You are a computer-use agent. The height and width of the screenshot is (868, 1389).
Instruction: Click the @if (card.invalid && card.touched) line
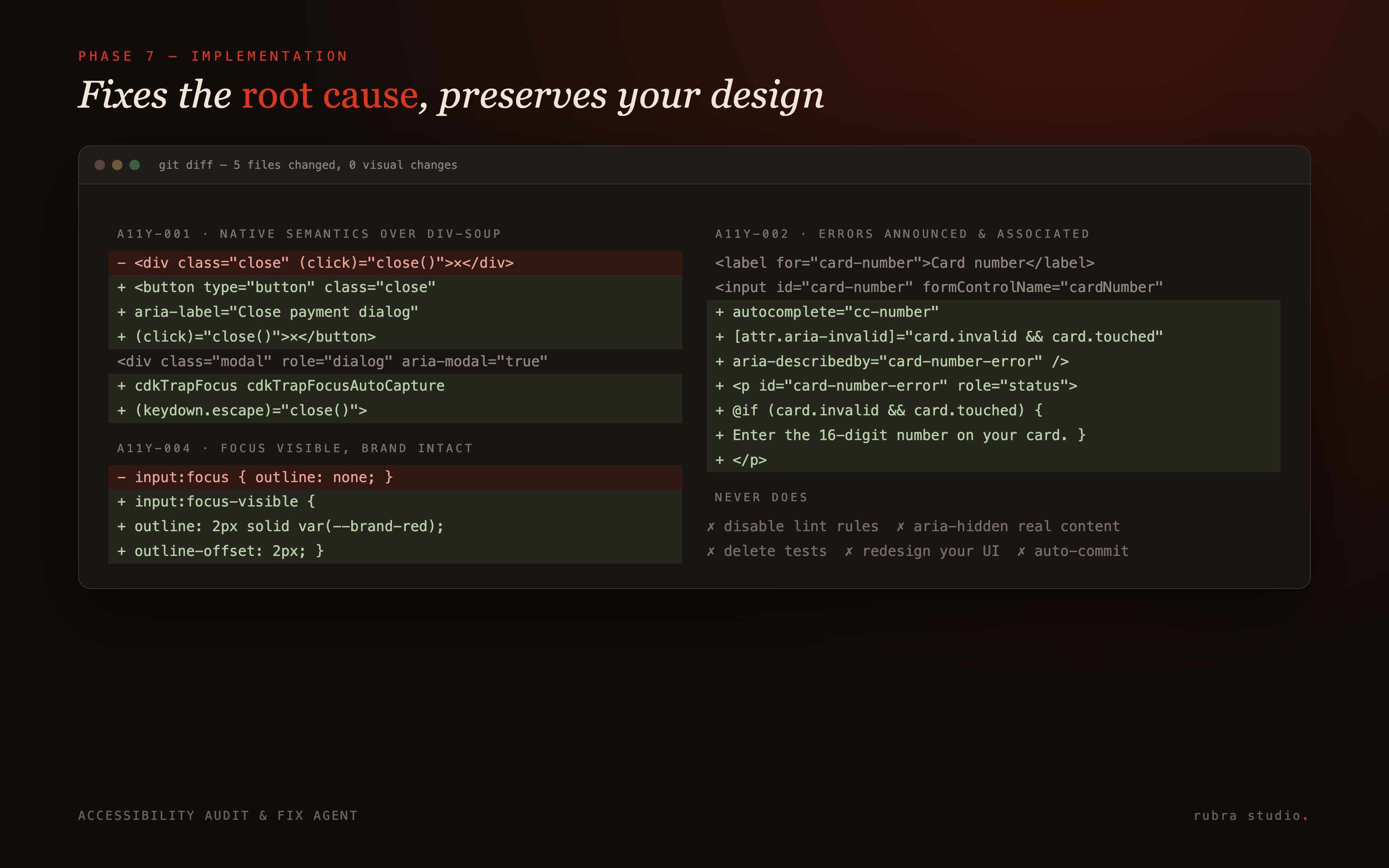(x=993, y=411)
